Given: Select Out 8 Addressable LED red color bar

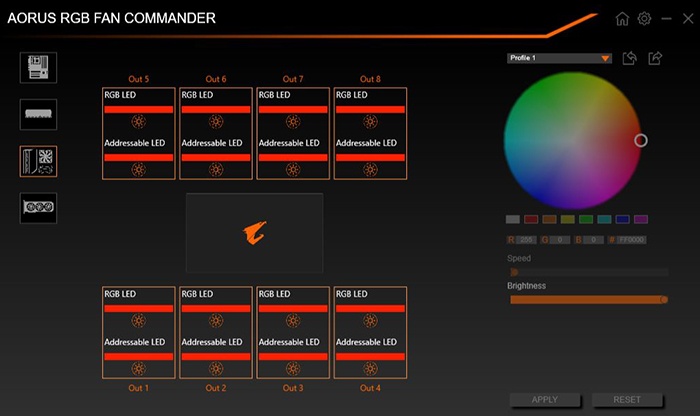Looking at the screenshot, I should (370, 158).
